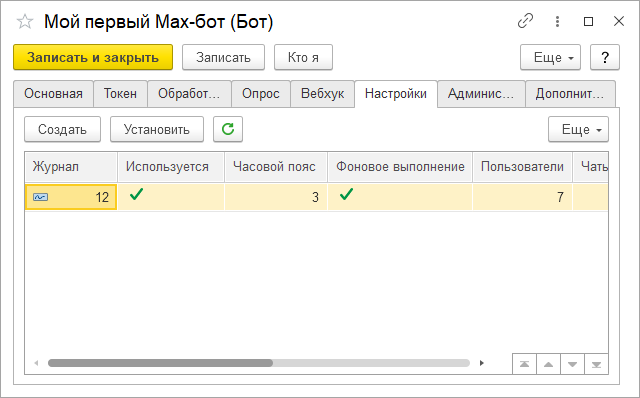Screen dimensions: 640x398
Task: Maximize the bot window
Action: (588, 21)
